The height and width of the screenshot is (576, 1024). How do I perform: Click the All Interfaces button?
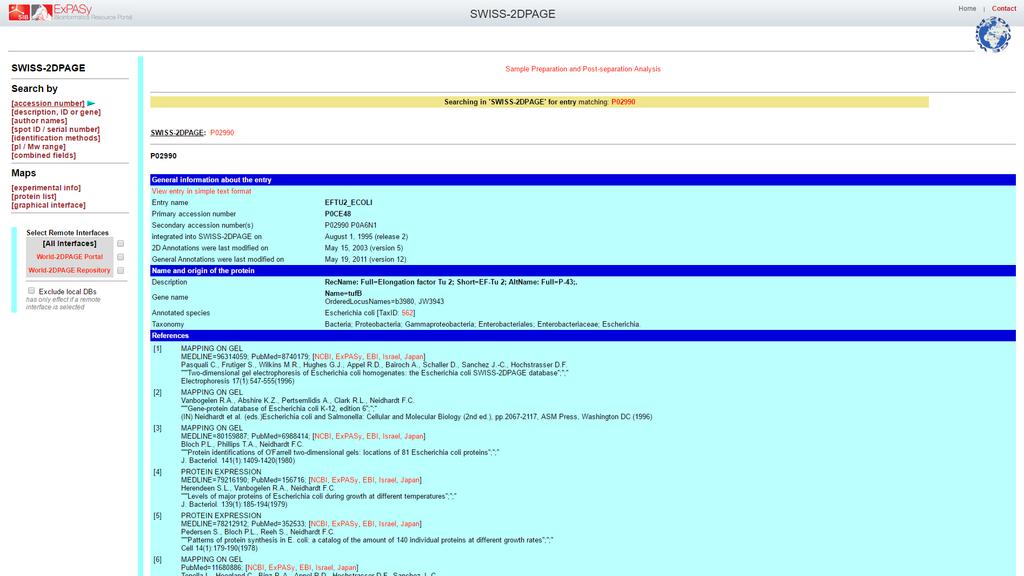pyautogui.click(x=69, y=244)
